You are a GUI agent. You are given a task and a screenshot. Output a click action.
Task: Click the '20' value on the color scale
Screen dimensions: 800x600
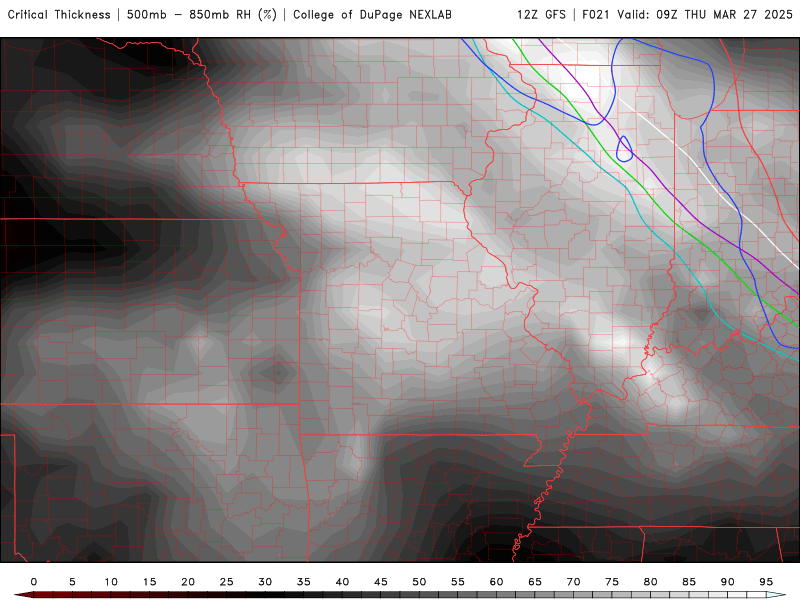click(x=188, y=582)
